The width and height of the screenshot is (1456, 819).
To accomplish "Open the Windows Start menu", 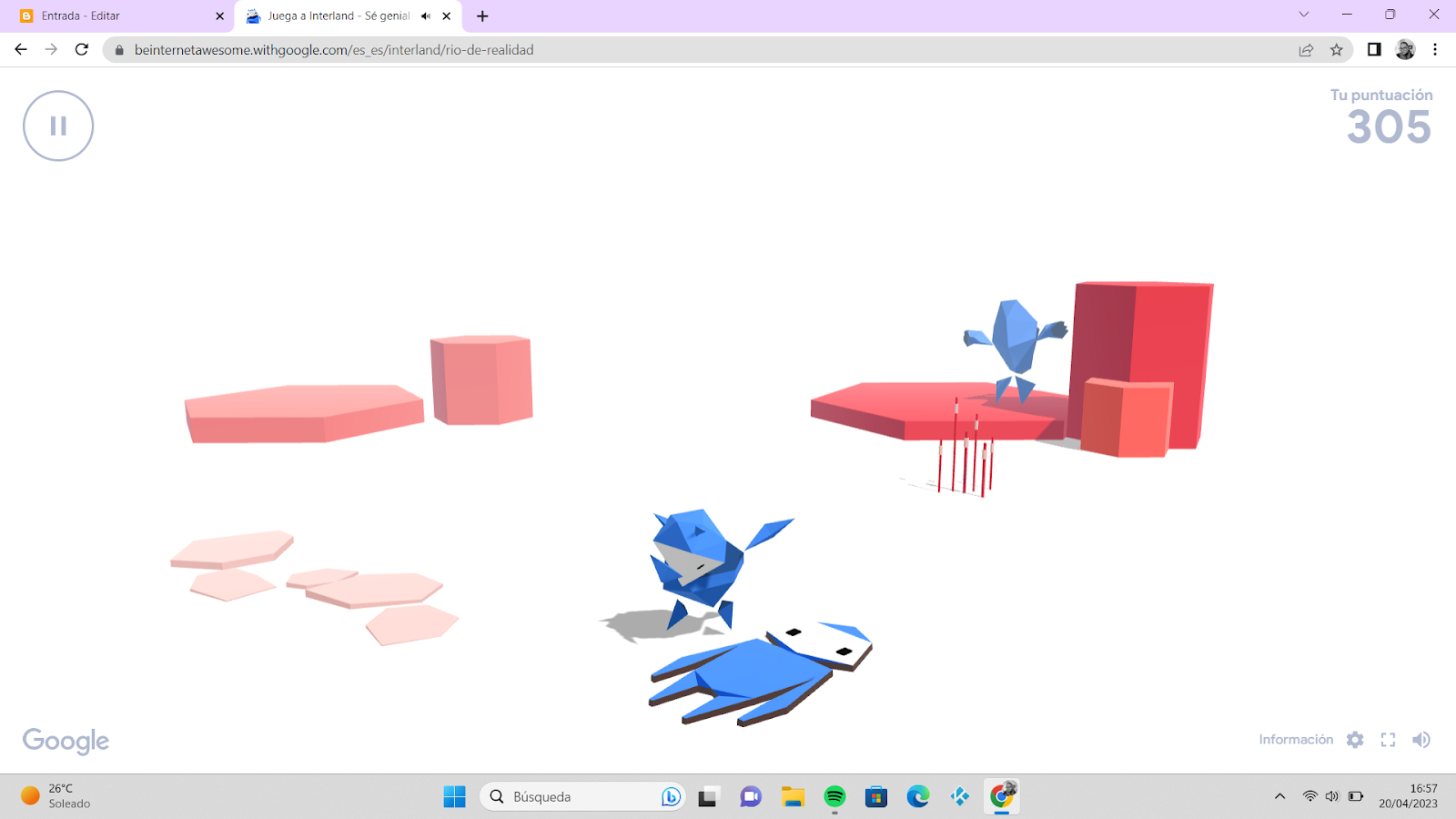I will (x=455, y=796).
